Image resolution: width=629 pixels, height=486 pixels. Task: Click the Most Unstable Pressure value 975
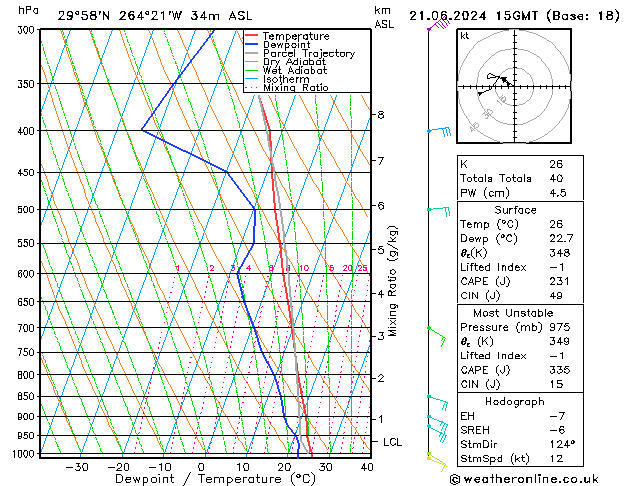click(x=559, y=327)
